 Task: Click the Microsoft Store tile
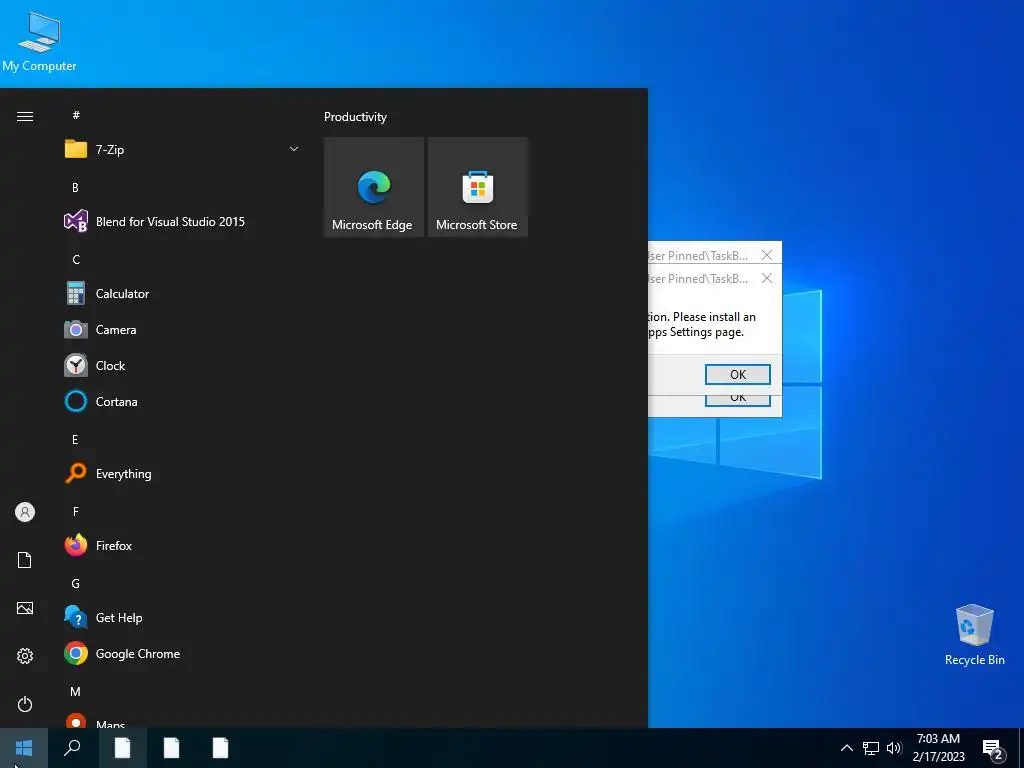[x=477, y=187]
